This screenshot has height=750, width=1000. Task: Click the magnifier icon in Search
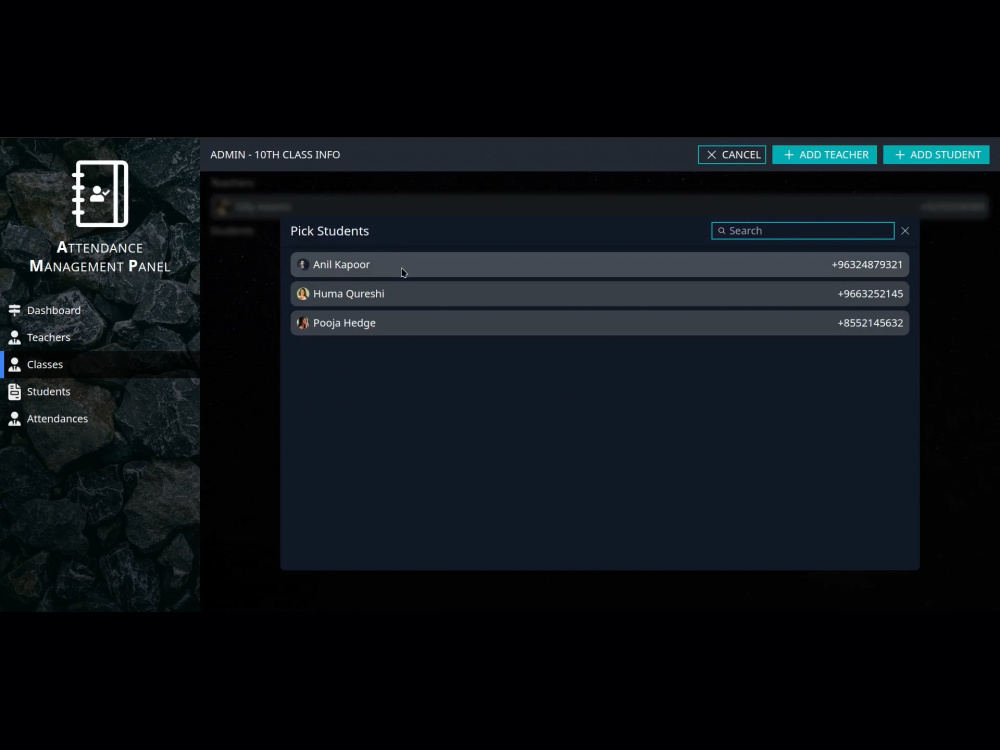click(722, 231)
